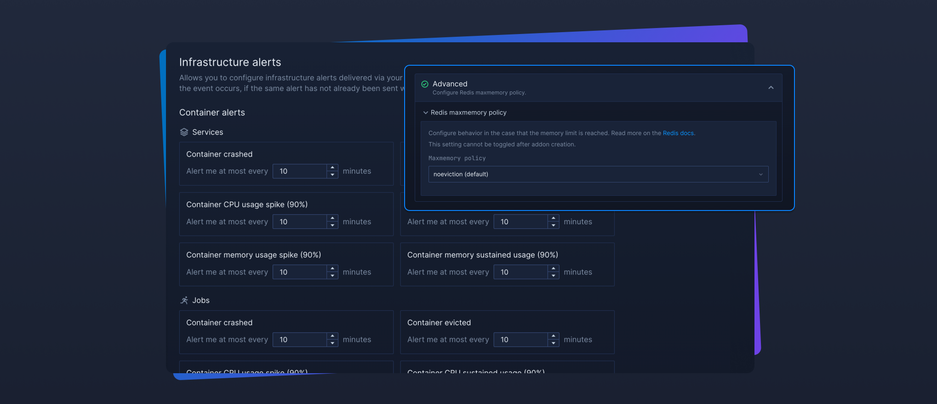Screen dimensions: 937x404
Task: Click the 'Configure Redis maxmemory policy.' subtitle
Action: point(479,93)
